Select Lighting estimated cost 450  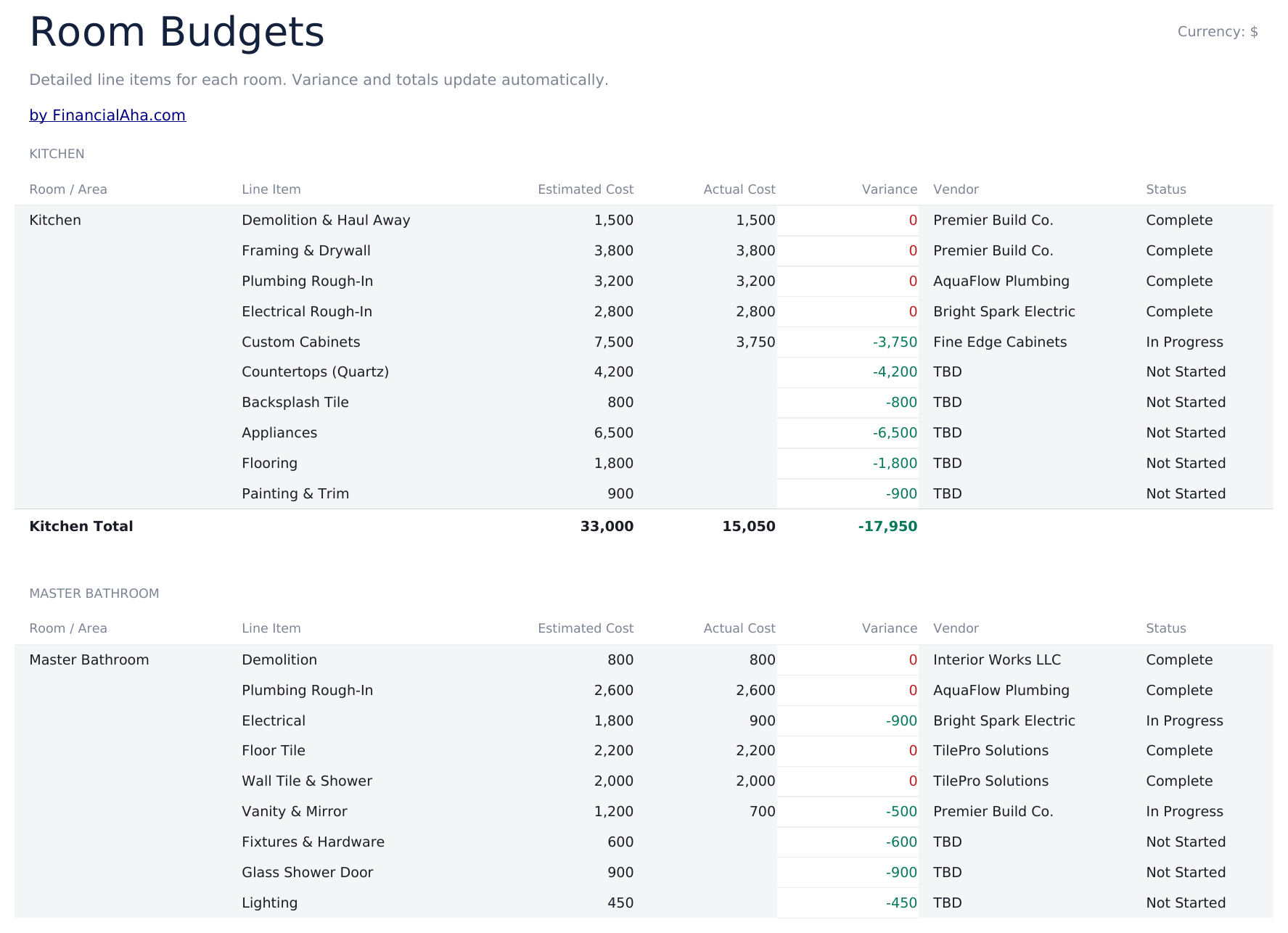[620, 903]
